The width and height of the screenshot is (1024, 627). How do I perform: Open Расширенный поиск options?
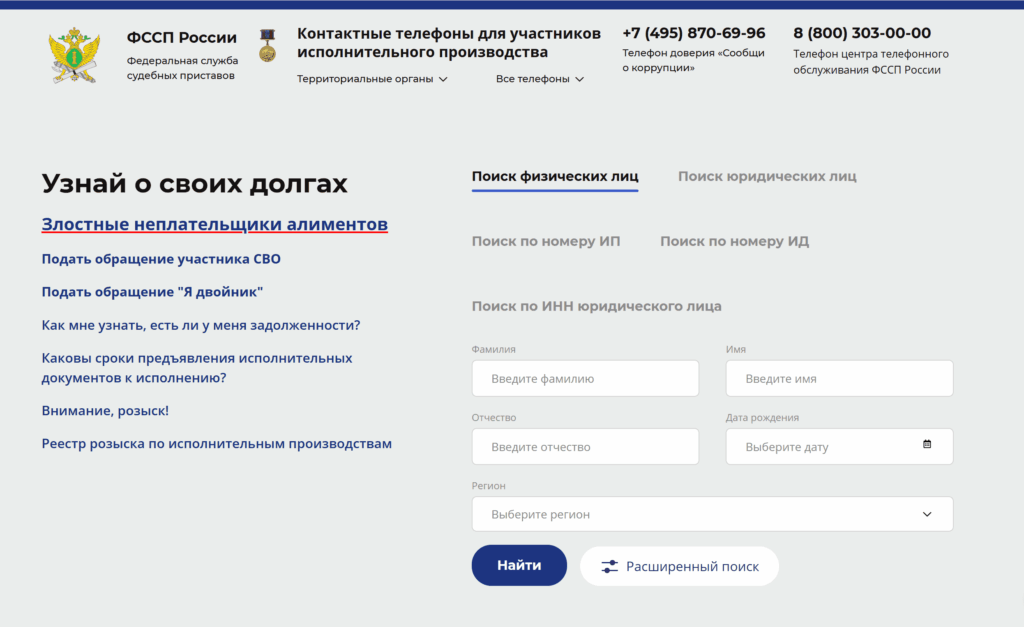pyautogui.click(x=679, y=566)
